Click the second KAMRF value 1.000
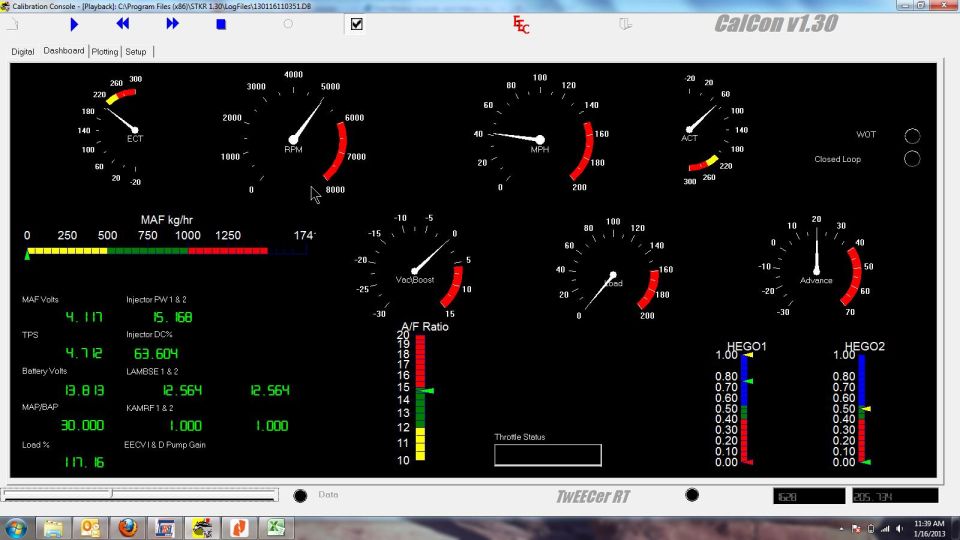 tap(272, 426)
